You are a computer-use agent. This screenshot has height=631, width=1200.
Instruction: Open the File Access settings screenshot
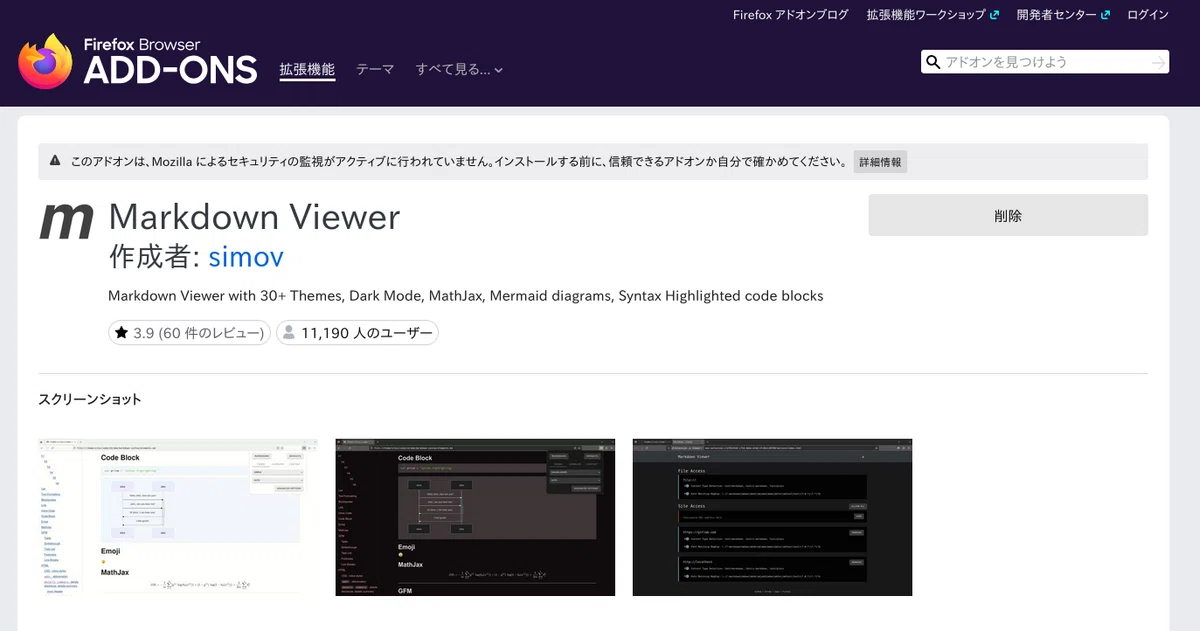(x=772, y=516)
